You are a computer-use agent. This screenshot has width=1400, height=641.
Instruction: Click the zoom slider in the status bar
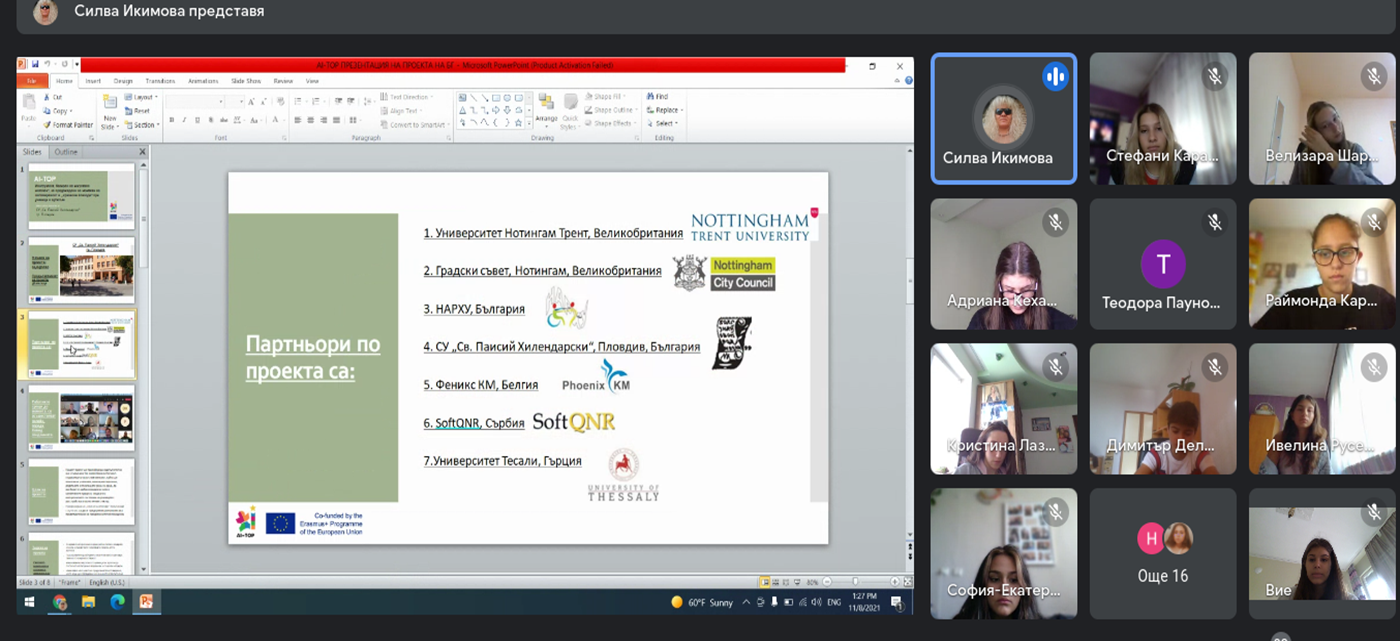(855, 582)
